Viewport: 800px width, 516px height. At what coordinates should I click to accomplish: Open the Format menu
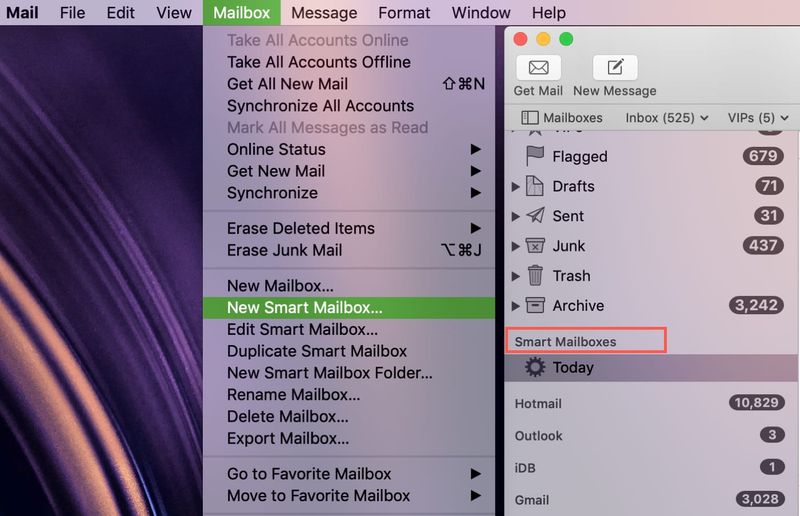(x=404, y=12)
